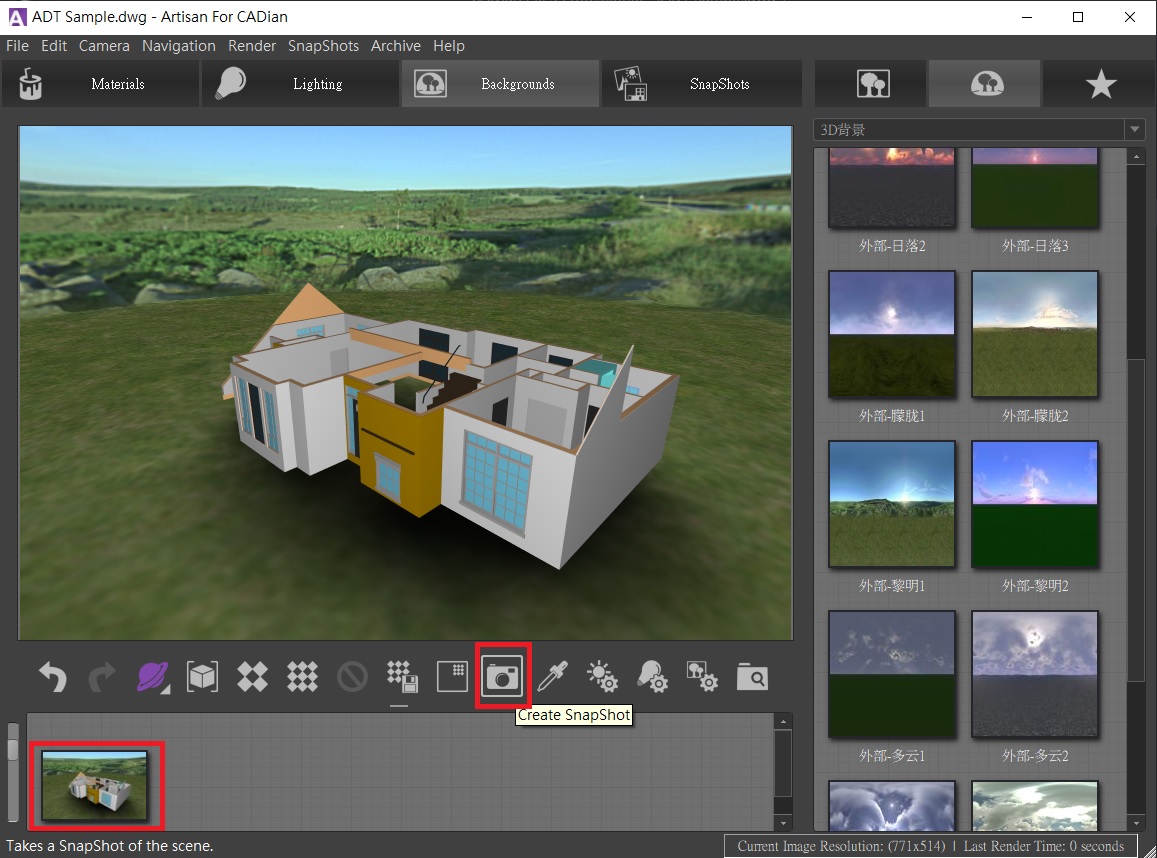Show favorites with the star tab

pos(1100,85)
